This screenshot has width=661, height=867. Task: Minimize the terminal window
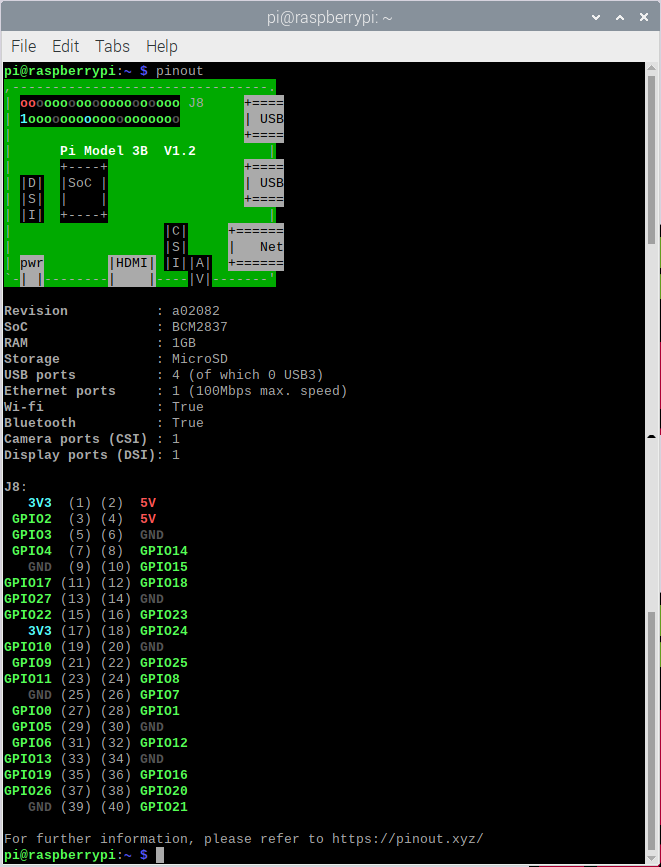coord(596,17)
